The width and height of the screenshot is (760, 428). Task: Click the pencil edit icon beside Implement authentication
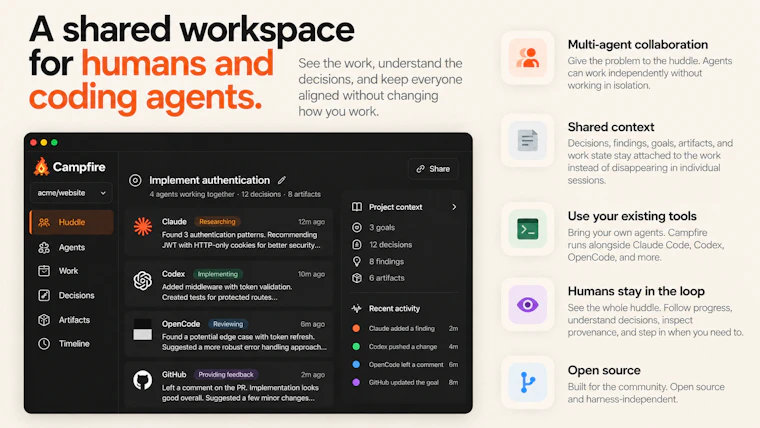[282, 180]
